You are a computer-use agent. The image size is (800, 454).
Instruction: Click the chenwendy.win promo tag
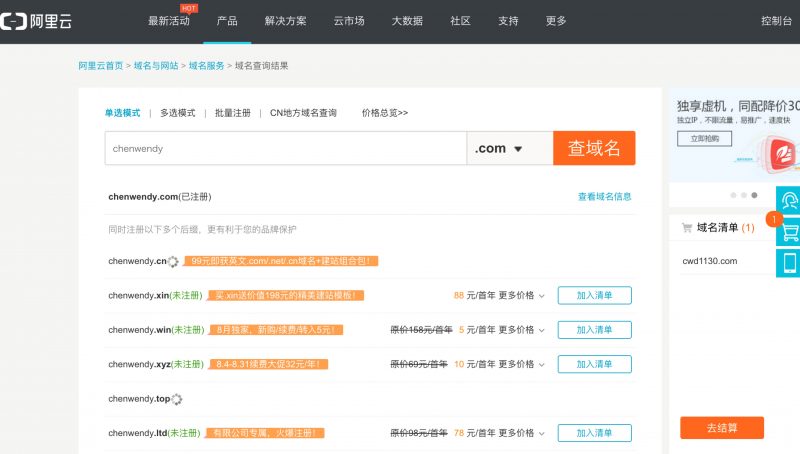click(276, 330)
